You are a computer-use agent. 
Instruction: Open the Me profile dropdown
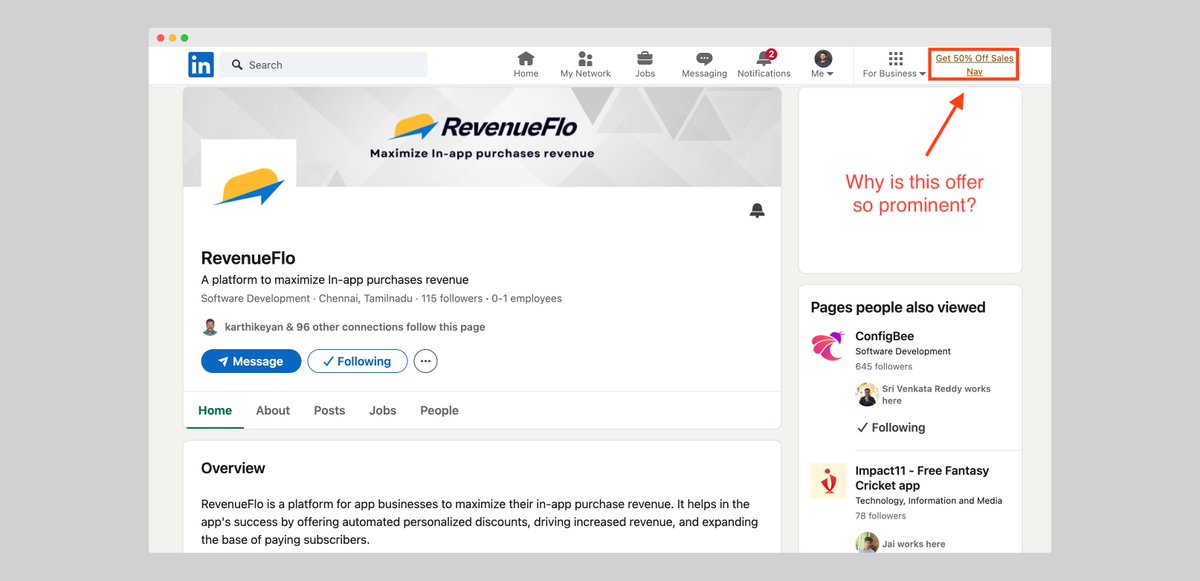pos(823,65)
